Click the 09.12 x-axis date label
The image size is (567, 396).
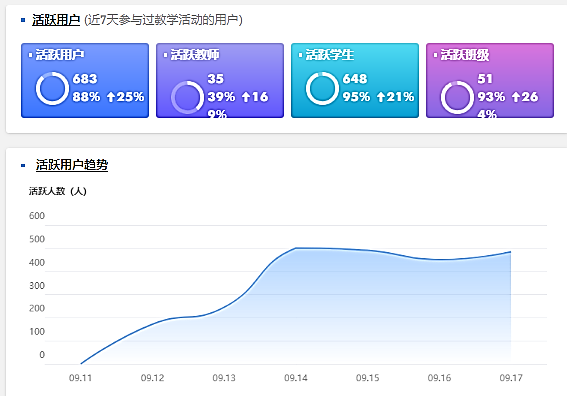(152, 378)
